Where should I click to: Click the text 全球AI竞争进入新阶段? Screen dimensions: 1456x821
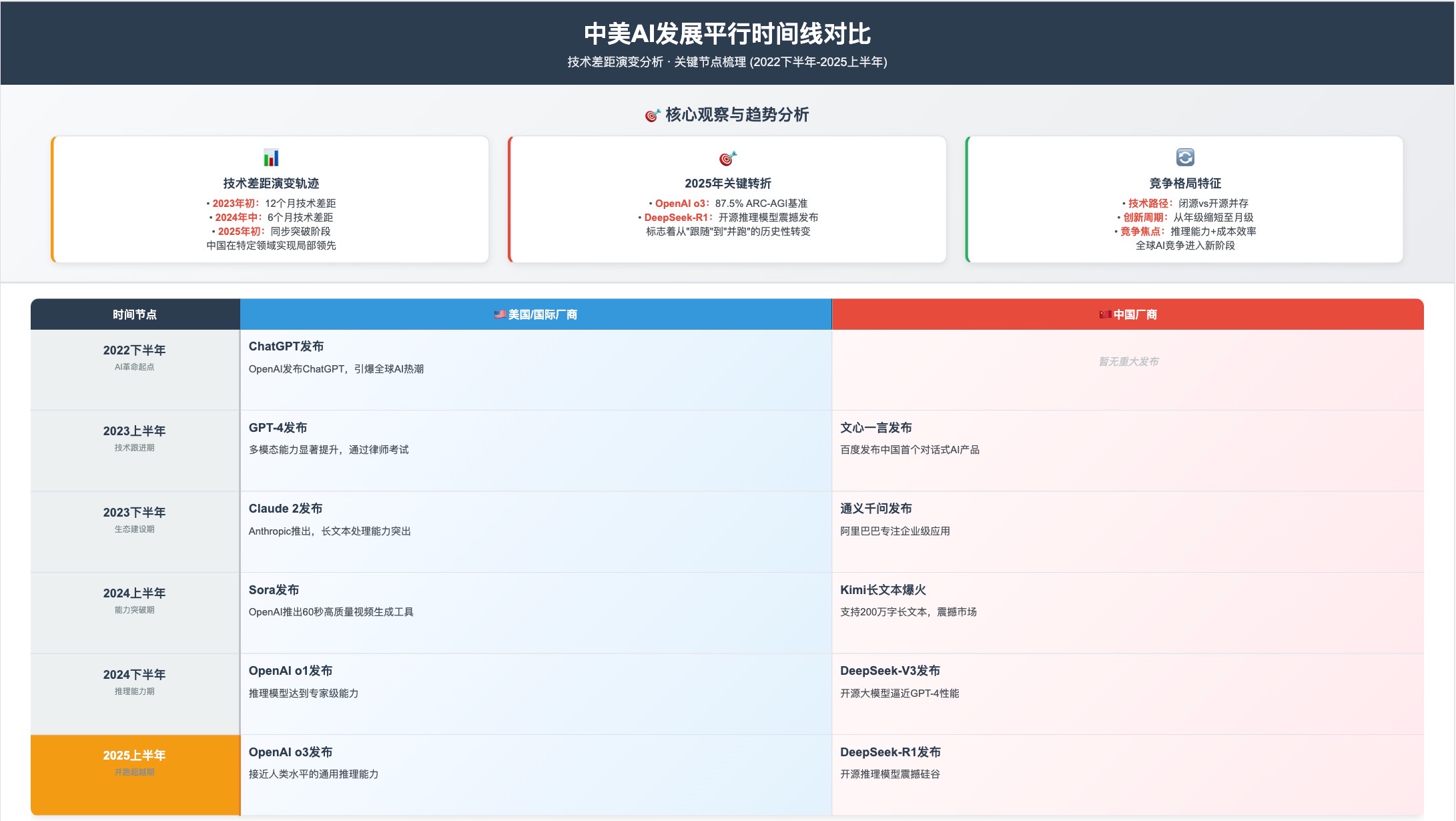tap(1185, 246)
